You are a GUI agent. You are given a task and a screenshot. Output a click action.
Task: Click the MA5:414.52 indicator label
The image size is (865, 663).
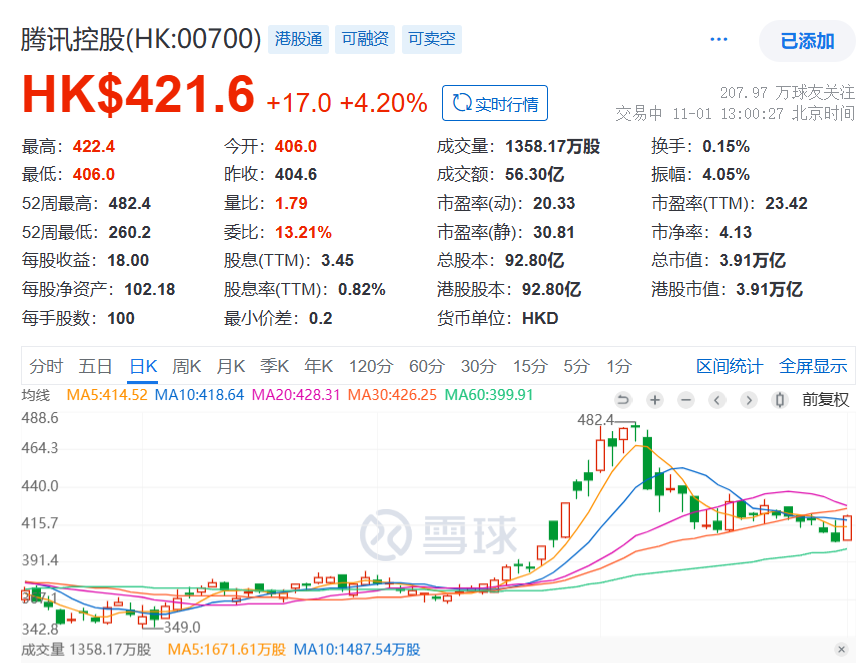click(x=107, y=395)
